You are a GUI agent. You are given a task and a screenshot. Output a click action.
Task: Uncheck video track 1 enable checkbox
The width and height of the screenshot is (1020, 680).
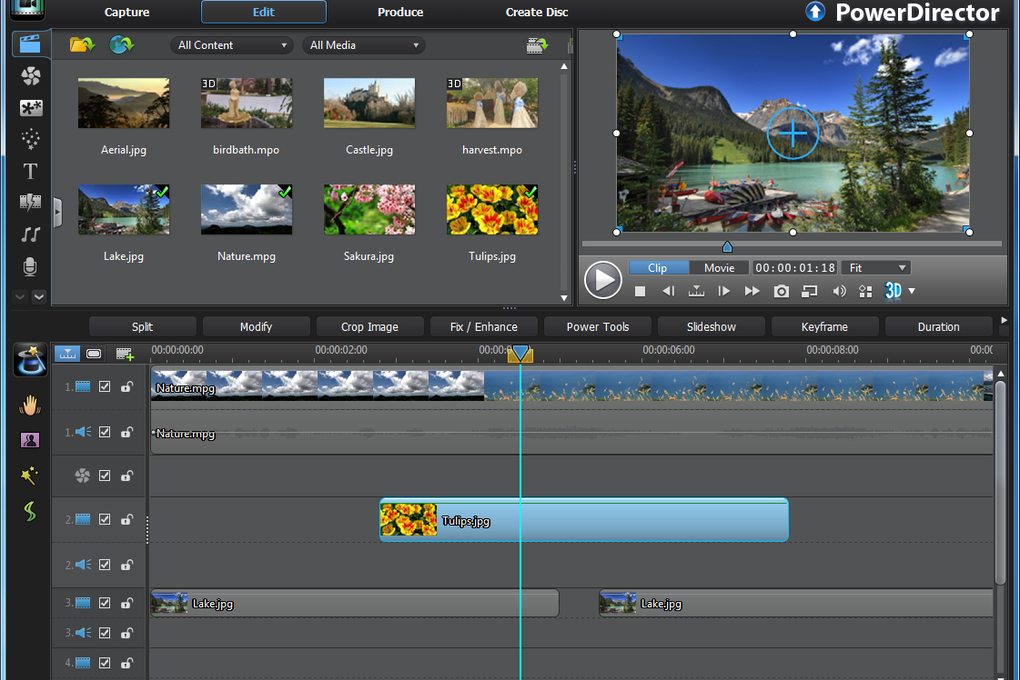(105, 387)
